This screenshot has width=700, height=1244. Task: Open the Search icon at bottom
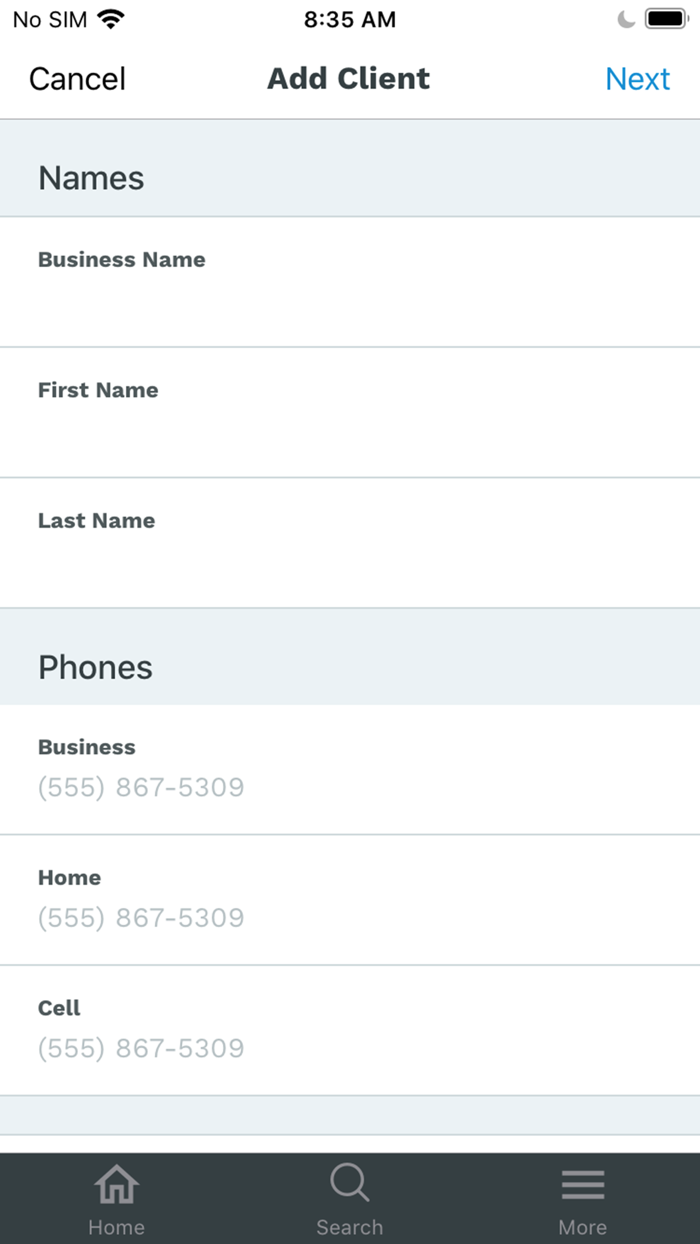coord(349,1183)
